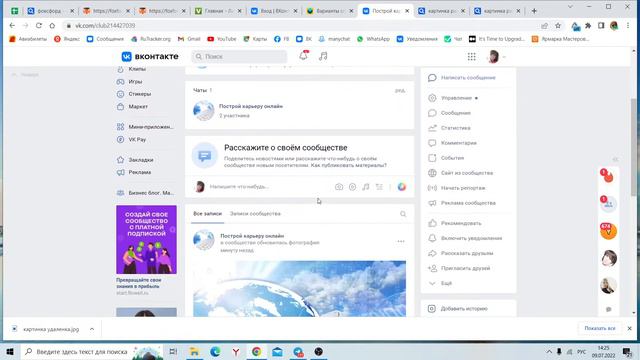Open Закладки in left sidebar
The image size is (640, 360).
(135, 160)
